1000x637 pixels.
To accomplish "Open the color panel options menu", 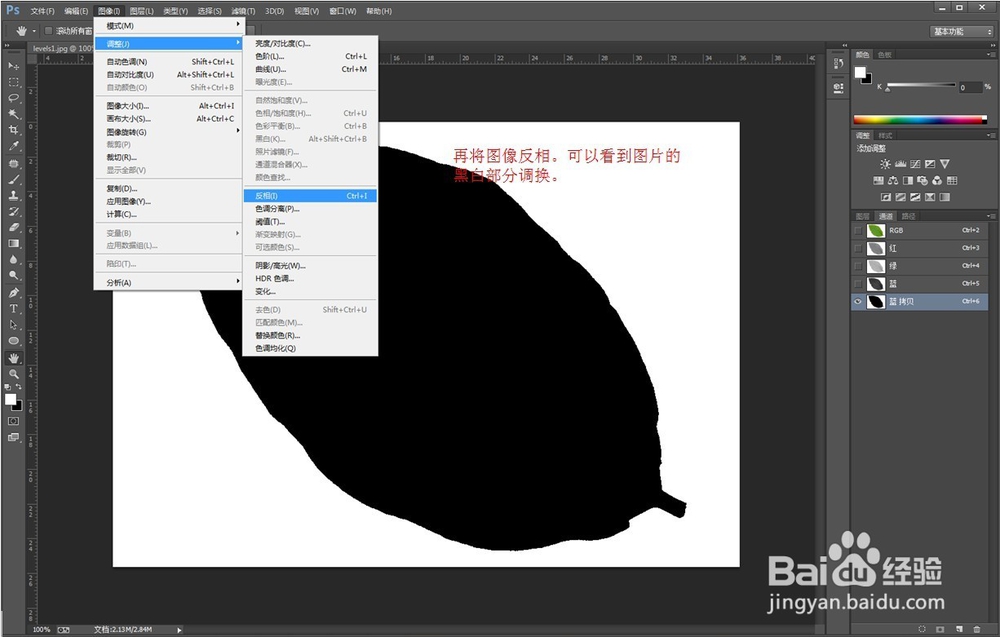I will [990, 55].
